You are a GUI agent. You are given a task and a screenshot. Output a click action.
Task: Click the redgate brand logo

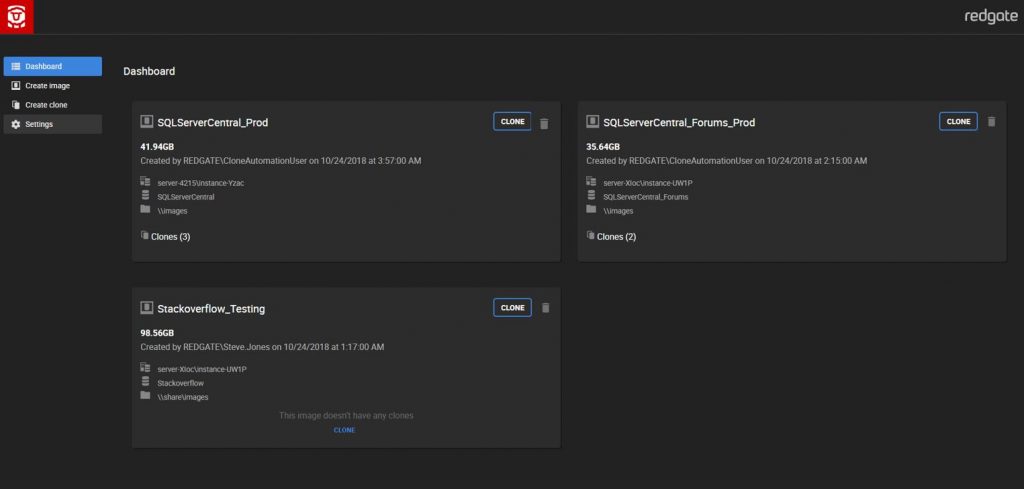[x=991, y=16]
